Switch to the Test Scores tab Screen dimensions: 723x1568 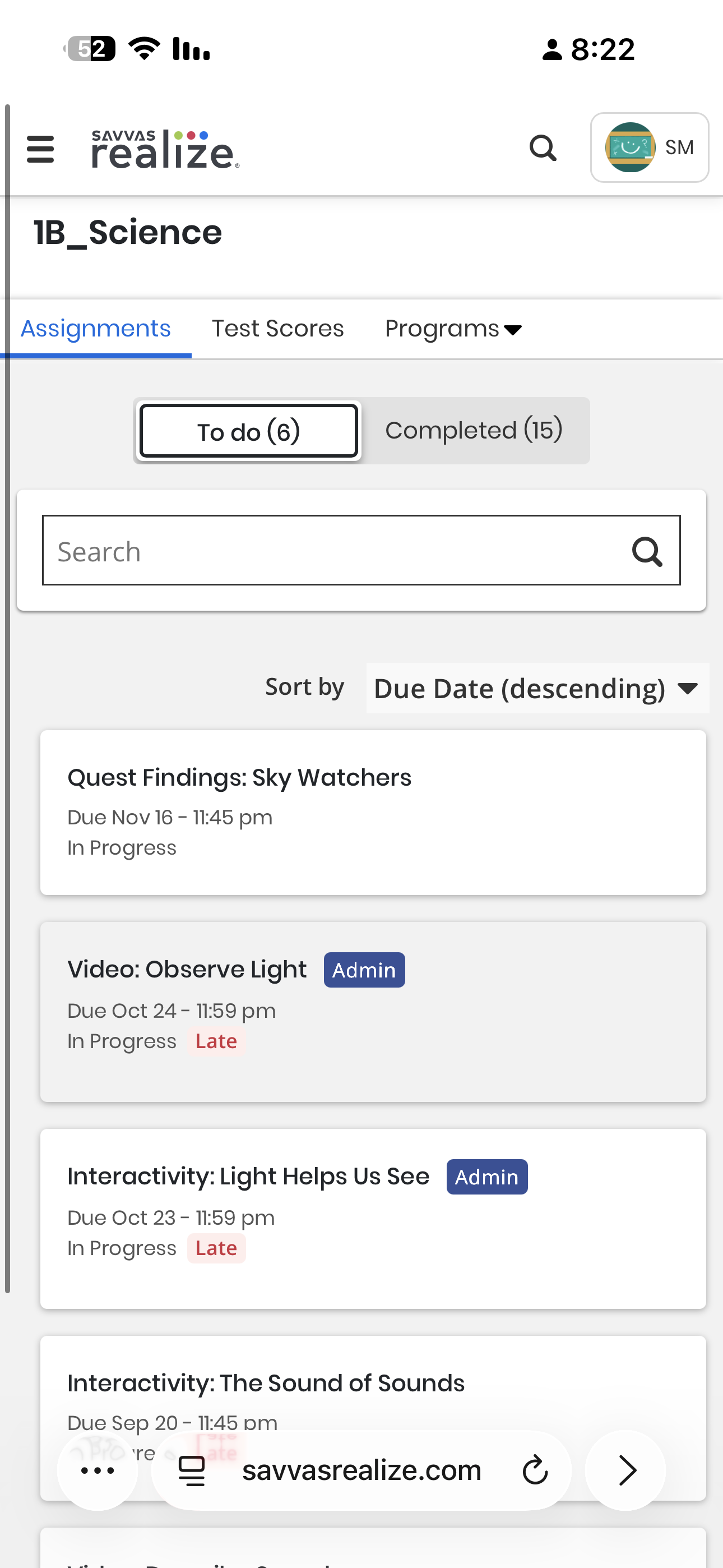click(277, 329)
